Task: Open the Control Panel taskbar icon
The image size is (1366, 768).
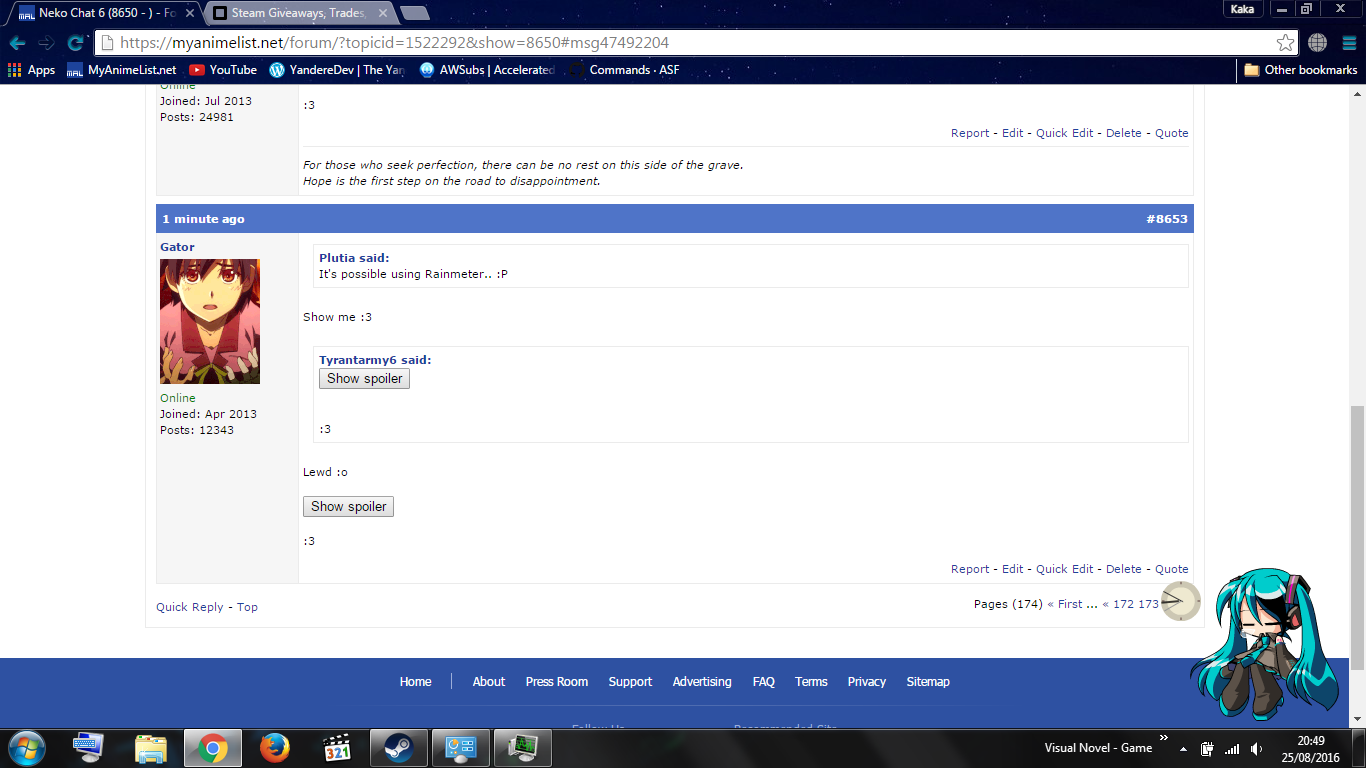Action: (461, 748)
